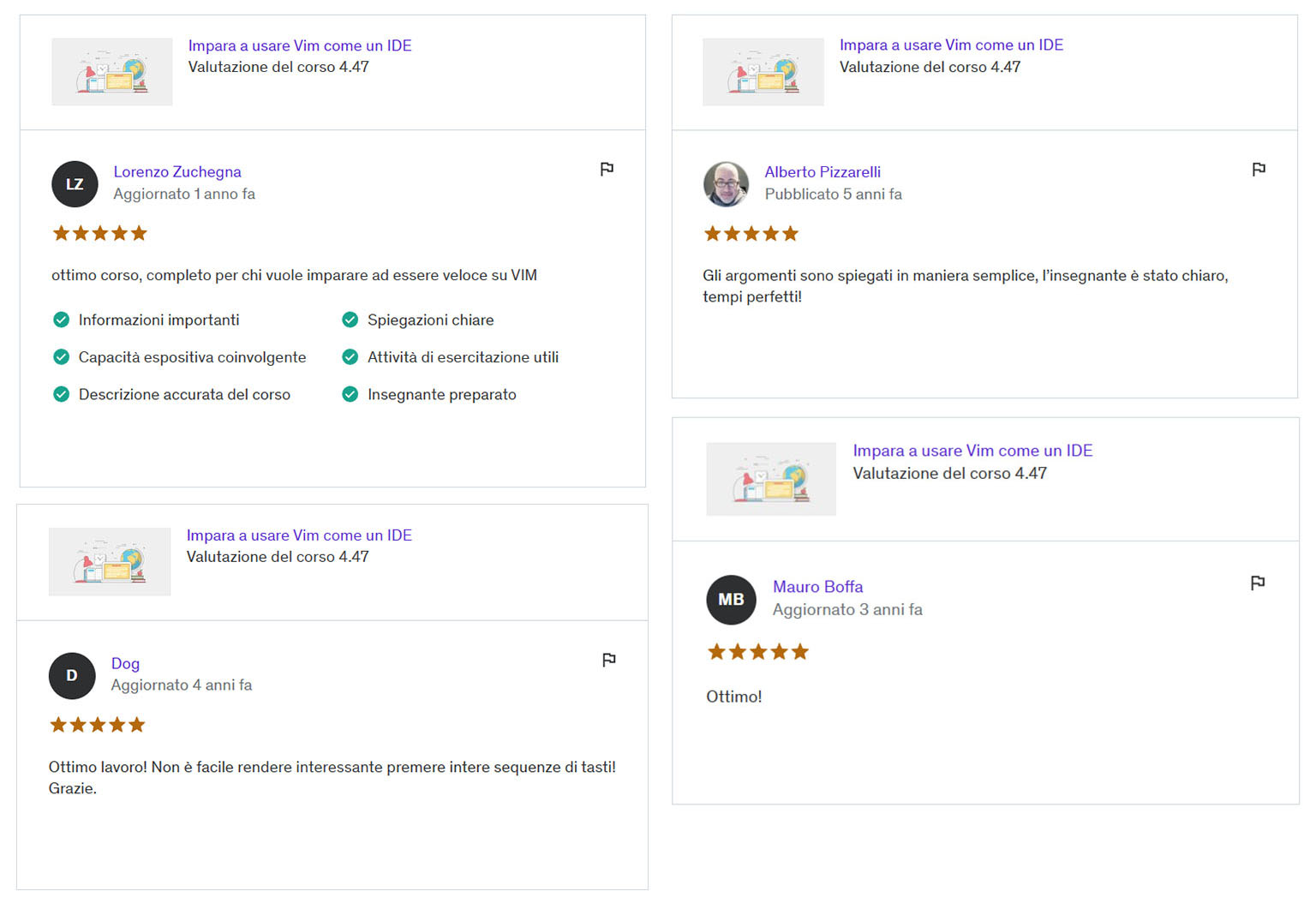
Task: Click the LZ avatar circle
Action: click(75, 184)
